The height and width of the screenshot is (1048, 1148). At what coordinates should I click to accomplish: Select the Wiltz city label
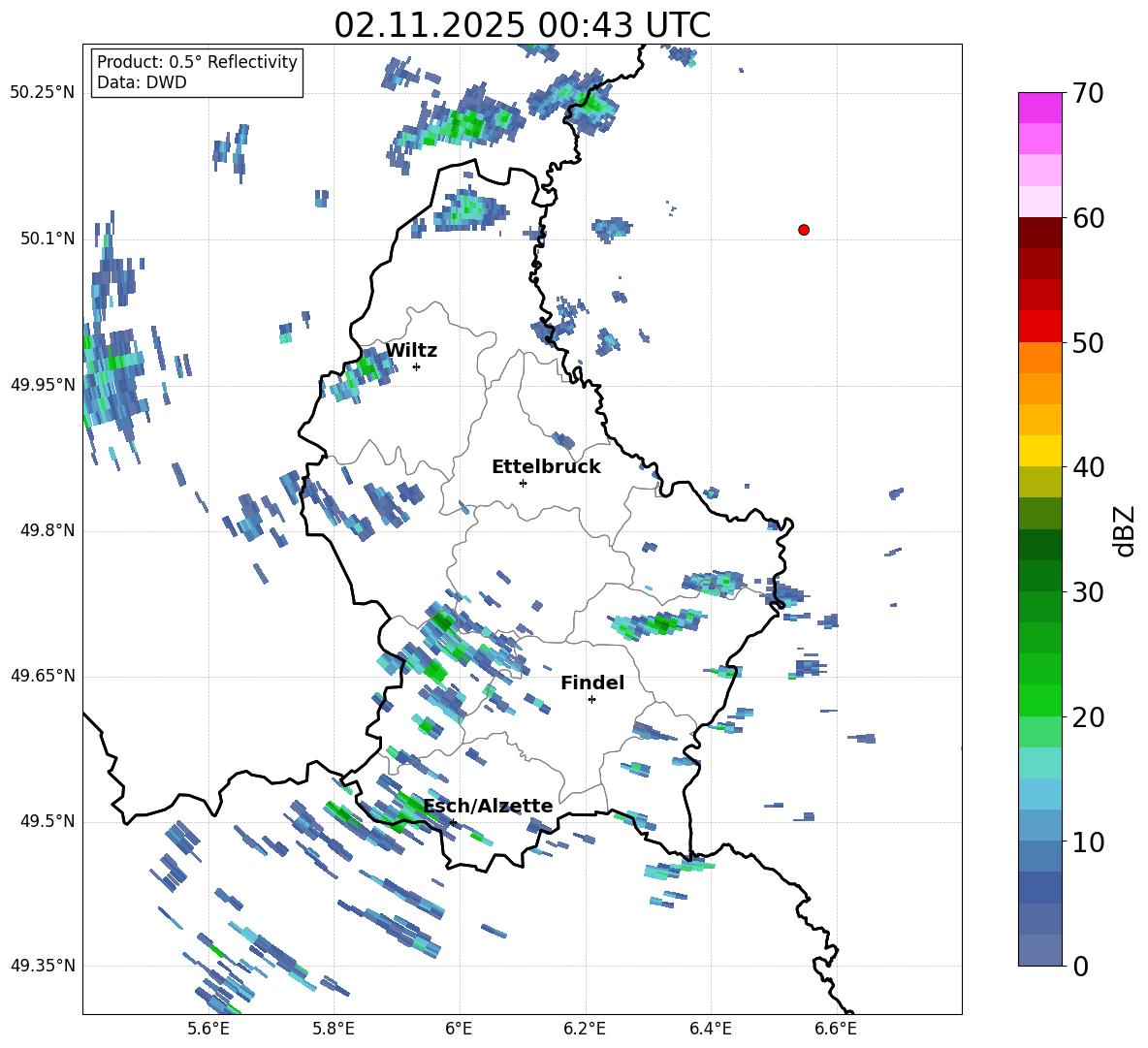pyautogui.click(x=411, y=351)
